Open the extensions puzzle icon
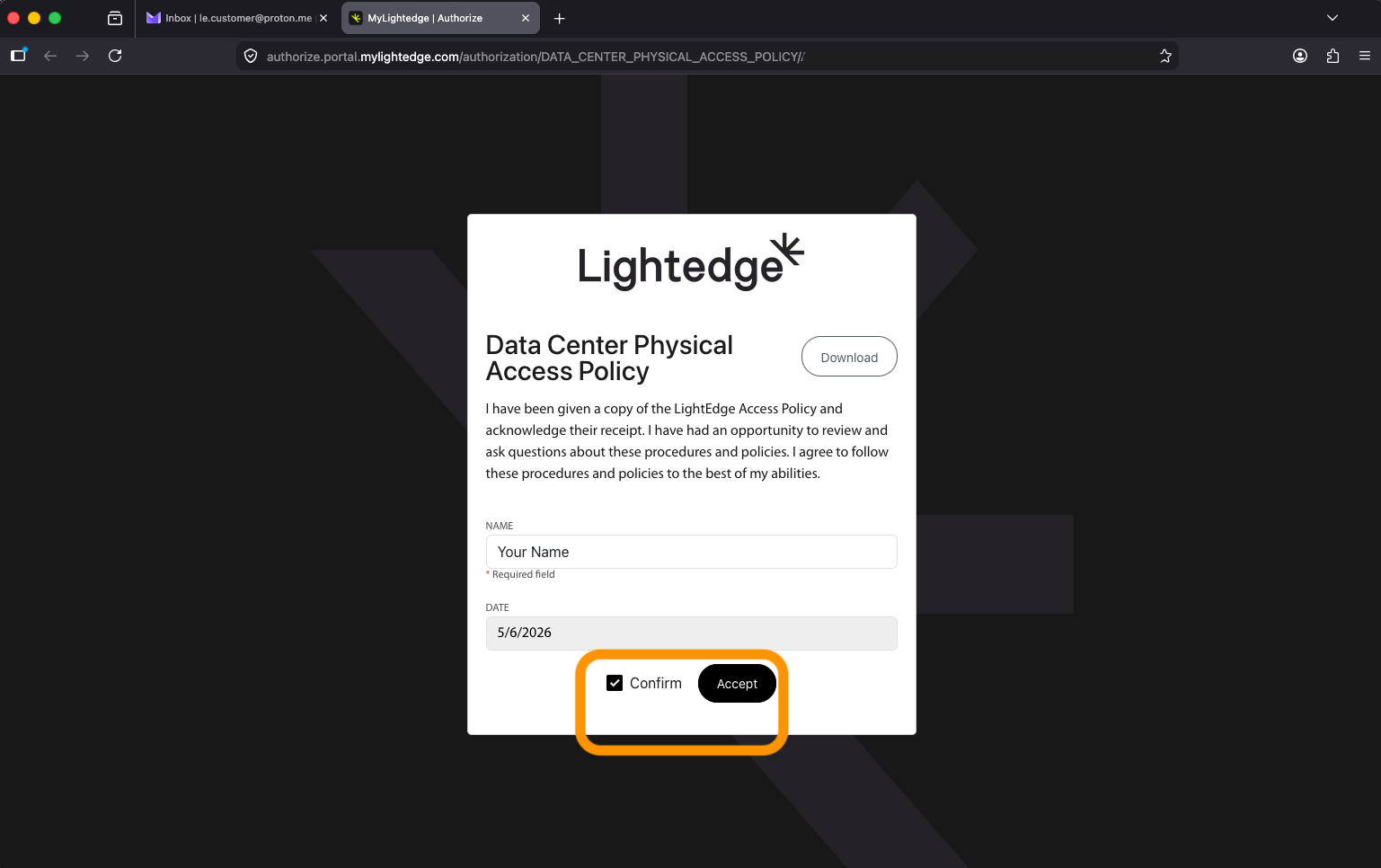This screenshot has width=1381, height=868. click(x=1332, y=56)
